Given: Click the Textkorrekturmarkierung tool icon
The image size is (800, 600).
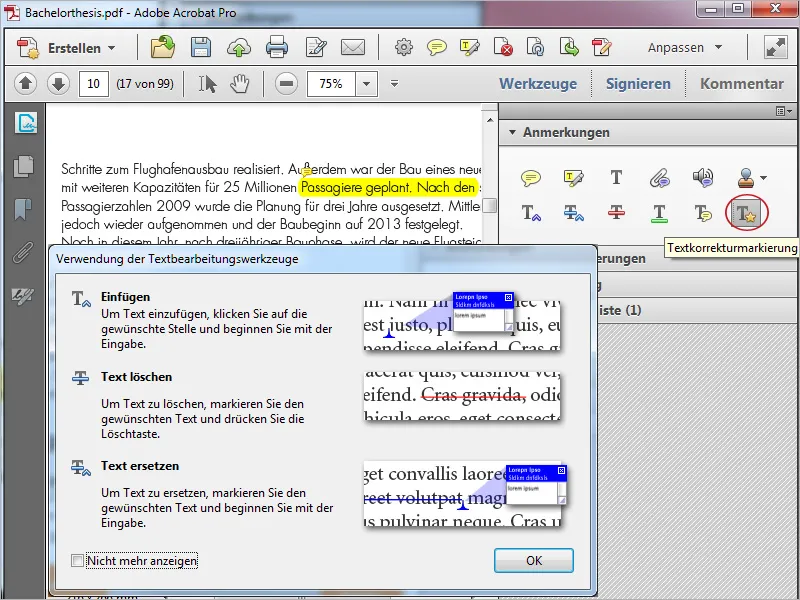Looking at the screenshot, I should point(746,213).
